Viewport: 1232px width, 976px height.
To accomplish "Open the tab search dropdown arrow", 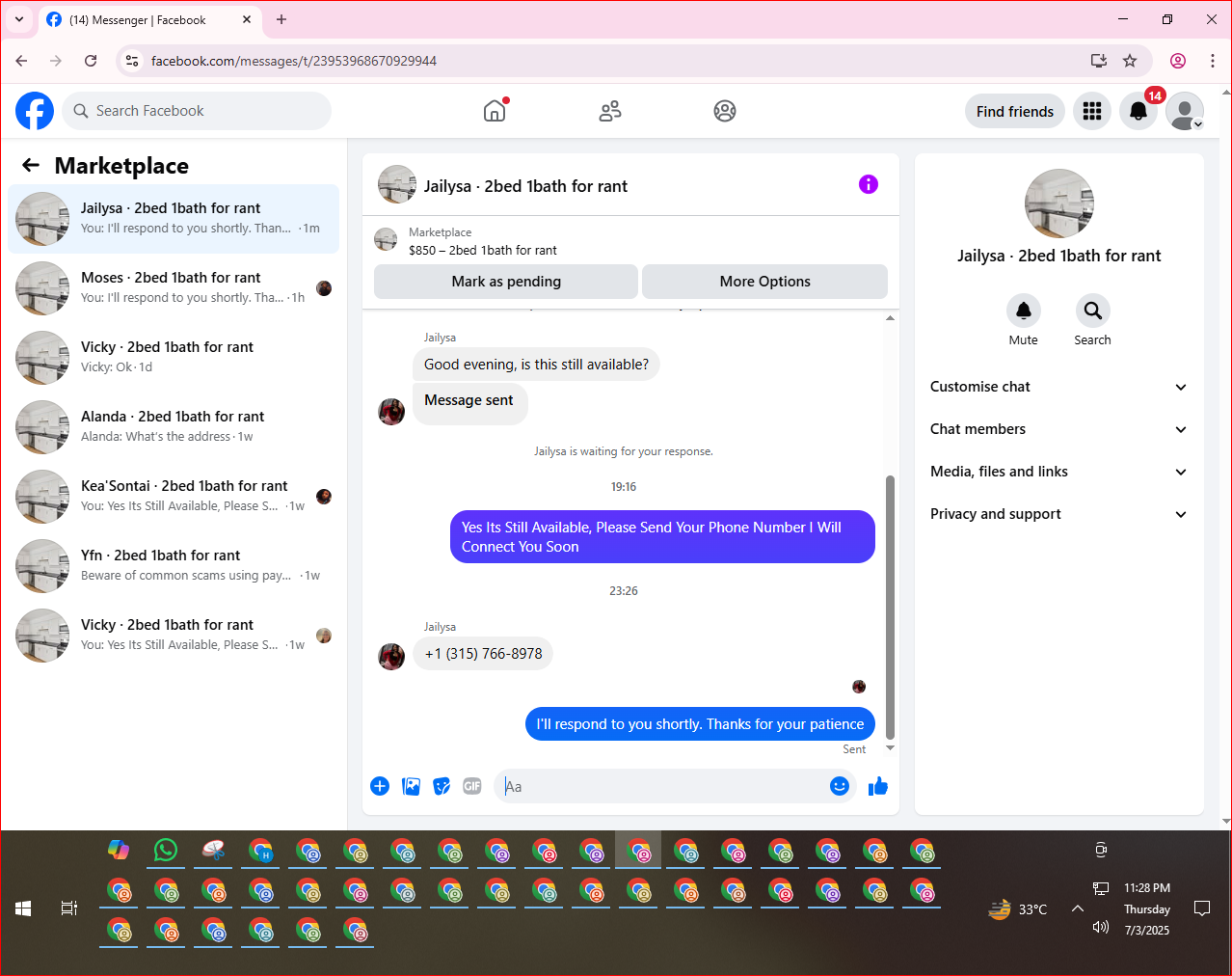I will [19, 19].
